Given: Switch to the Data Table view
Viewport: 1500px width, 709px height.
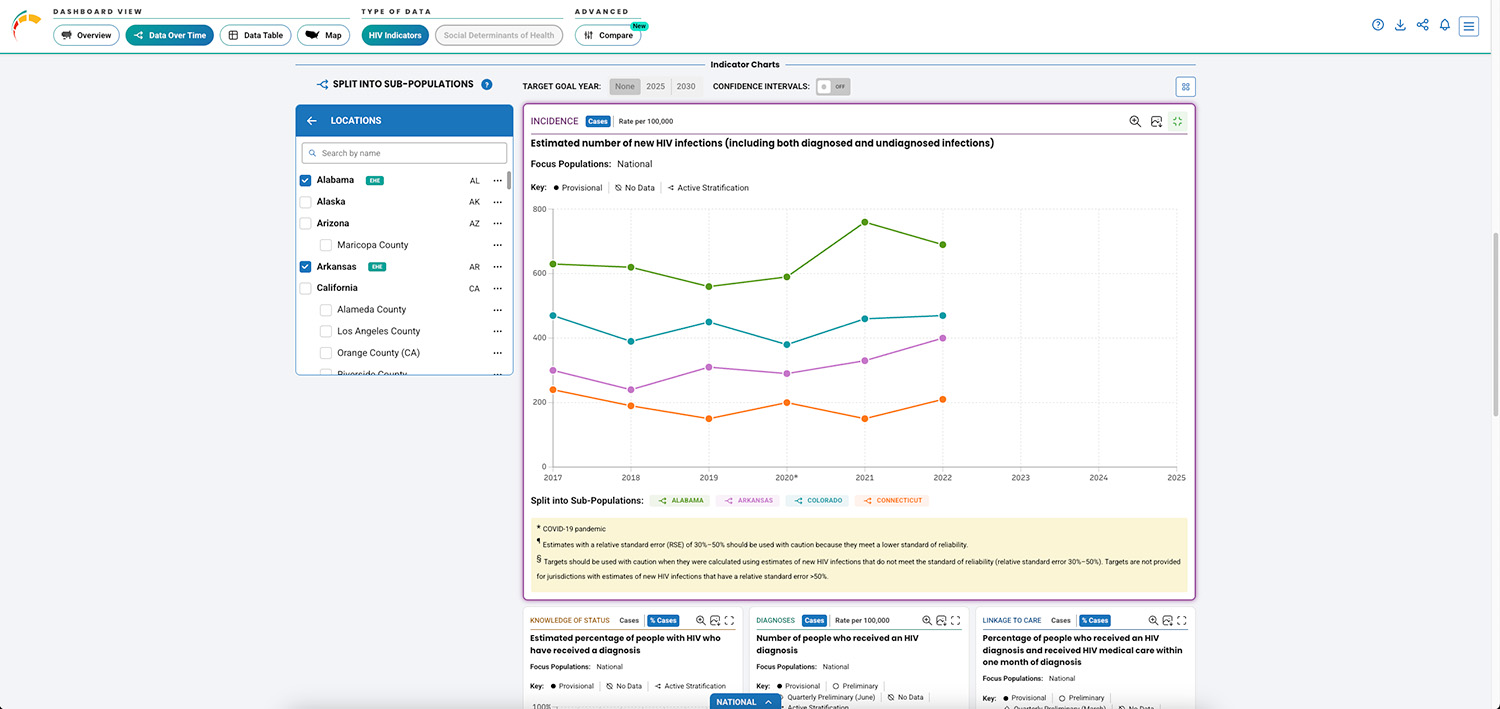Looking at the screenshot, I should pos(256,35).
